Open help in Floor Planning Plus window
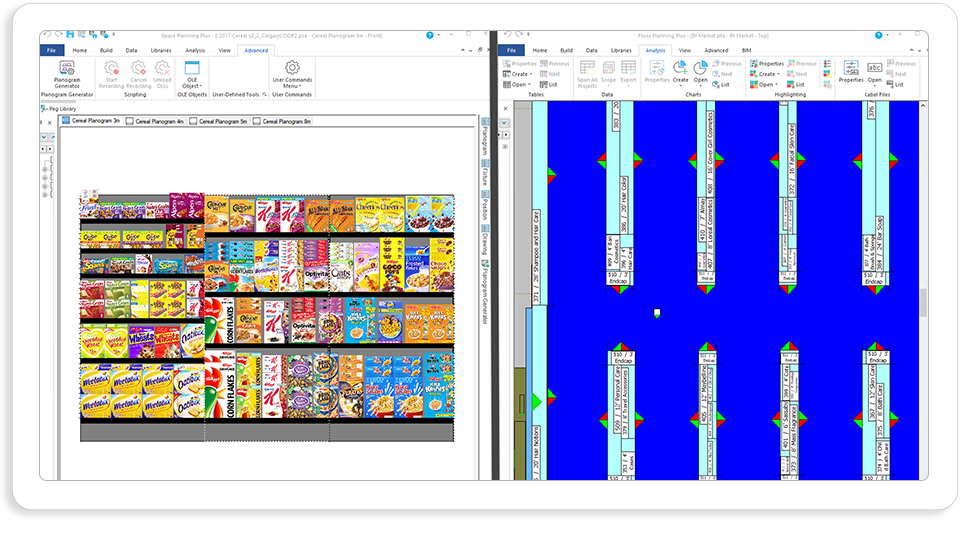This screenshot has width=960, height=540. pos(879,36)
